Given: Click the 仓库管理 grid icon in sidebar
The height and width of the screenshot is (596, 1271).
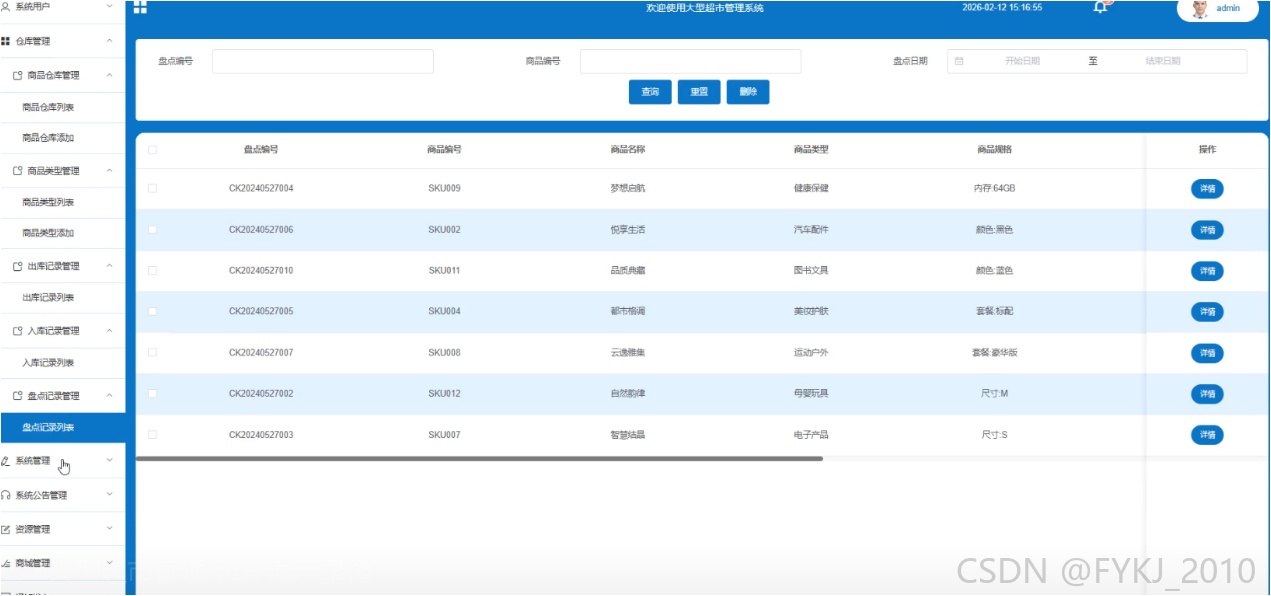Looking at the screenshot, I should click(x=6, y=42).
